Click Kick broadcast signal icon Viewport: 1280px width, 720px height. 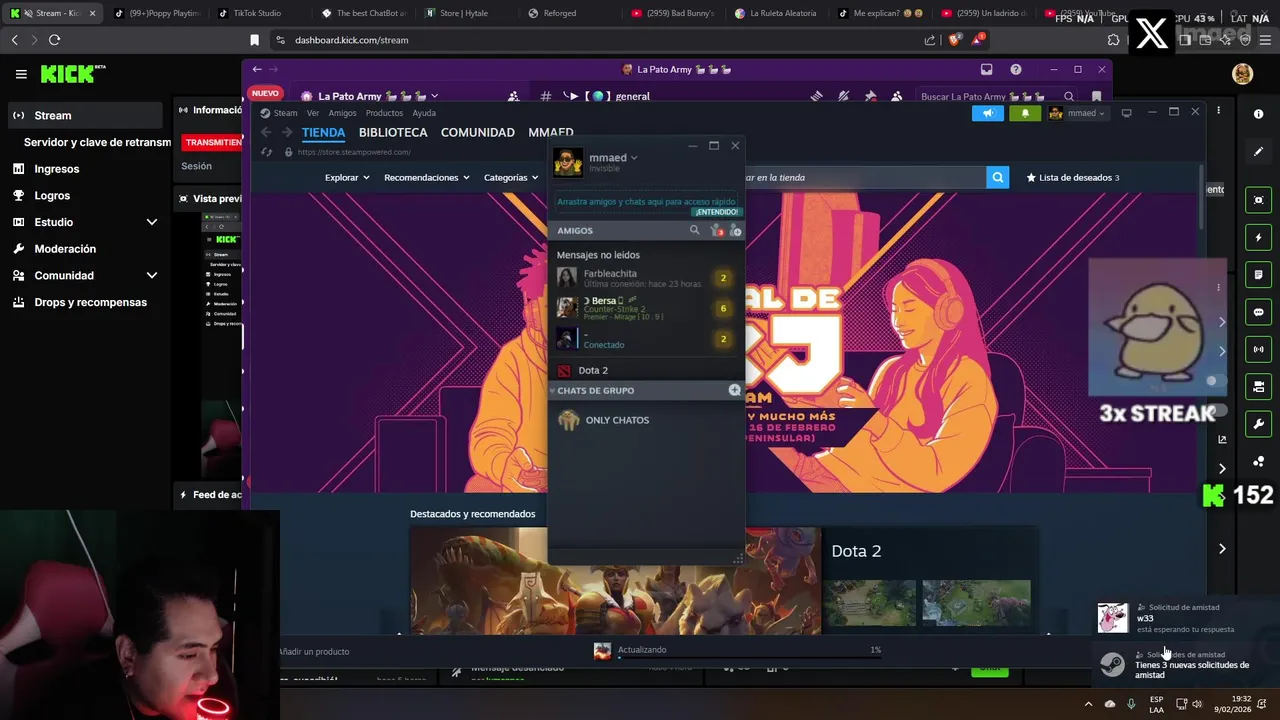(x=1258, y=349)
